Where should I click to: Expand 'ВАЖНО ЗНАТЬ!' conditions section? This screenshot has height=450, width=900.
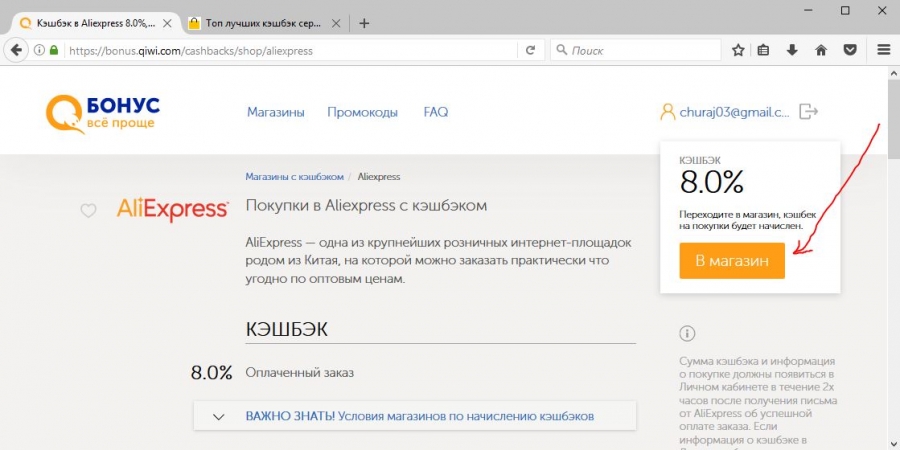point(414,416)
